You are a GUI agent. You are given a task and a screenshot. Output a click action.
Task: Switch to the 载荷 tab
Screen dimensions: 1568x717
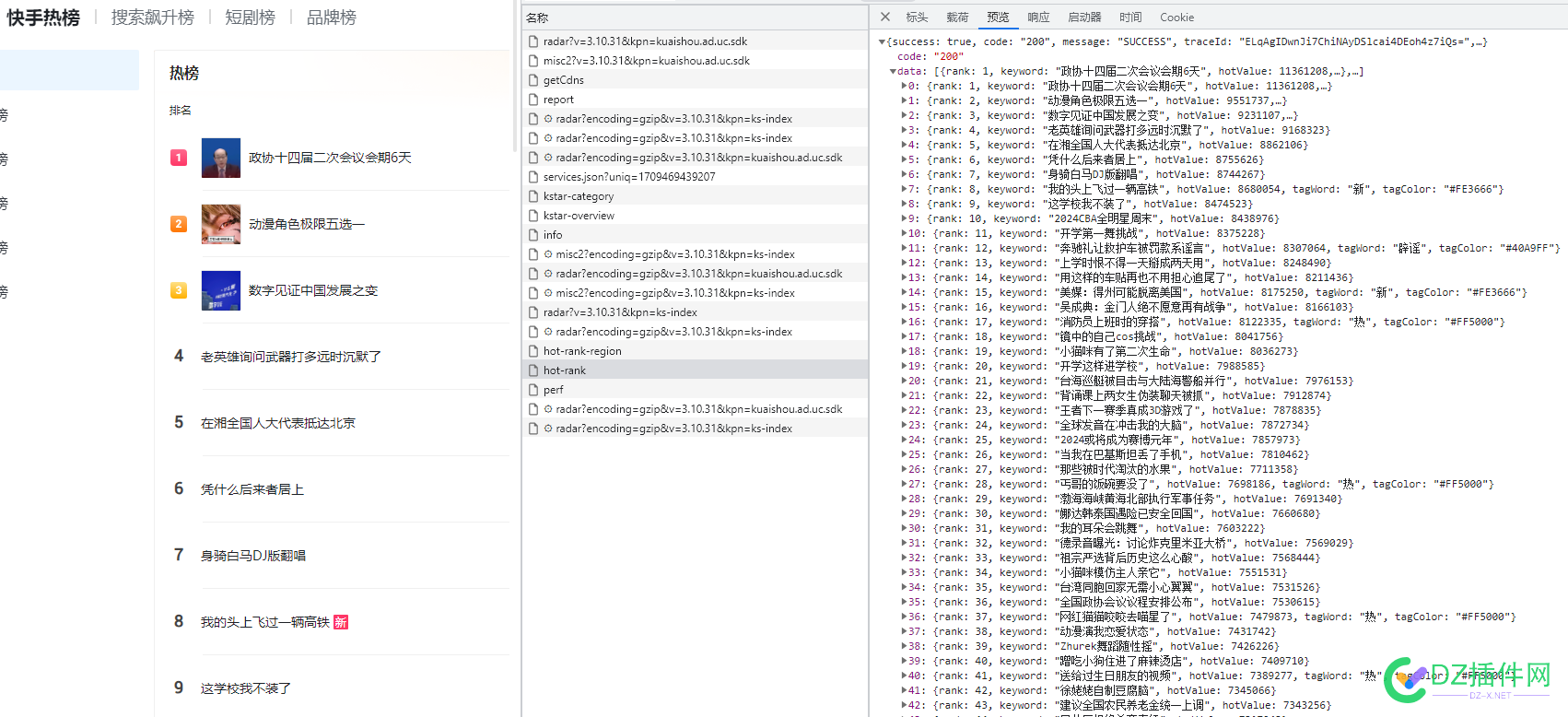point(957,18)
